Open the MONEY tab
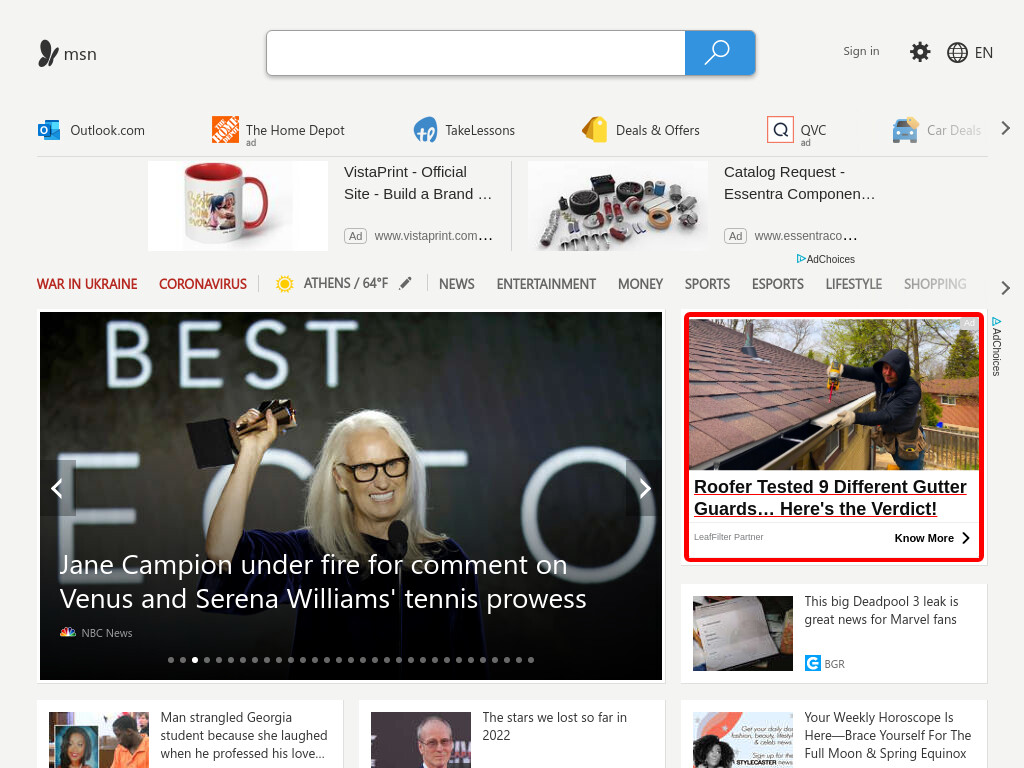 [640, 284]
